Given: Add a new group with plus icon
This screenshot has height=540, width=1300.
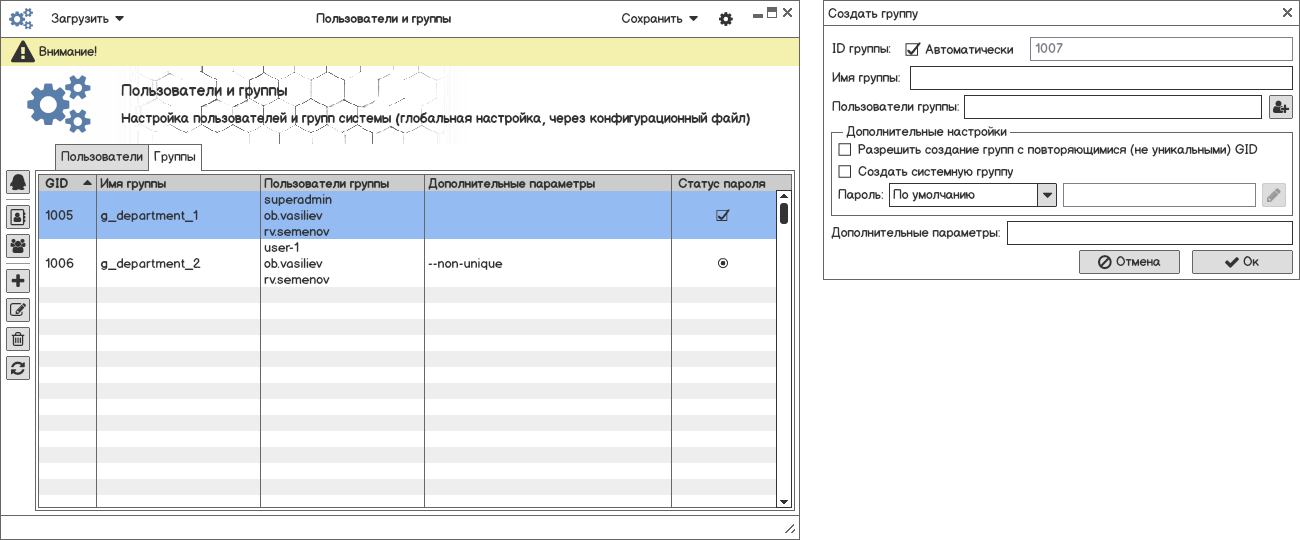Looking at the screenshot, I should click(x=18, y=281).
